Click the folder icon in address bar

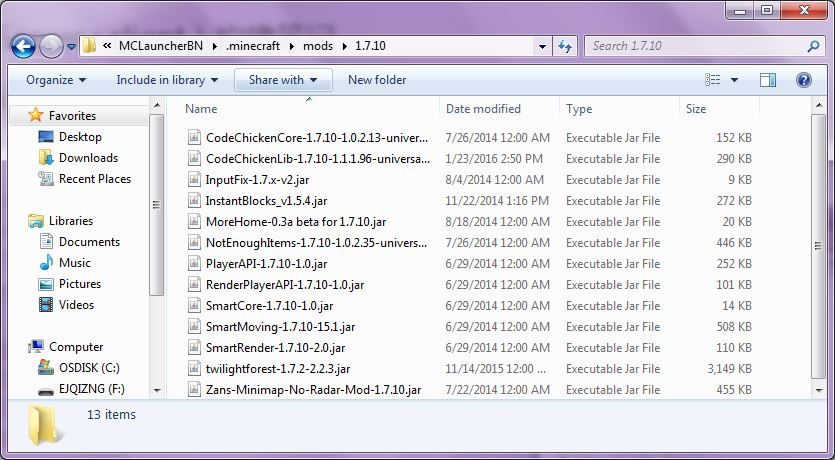tap(89, 46)
